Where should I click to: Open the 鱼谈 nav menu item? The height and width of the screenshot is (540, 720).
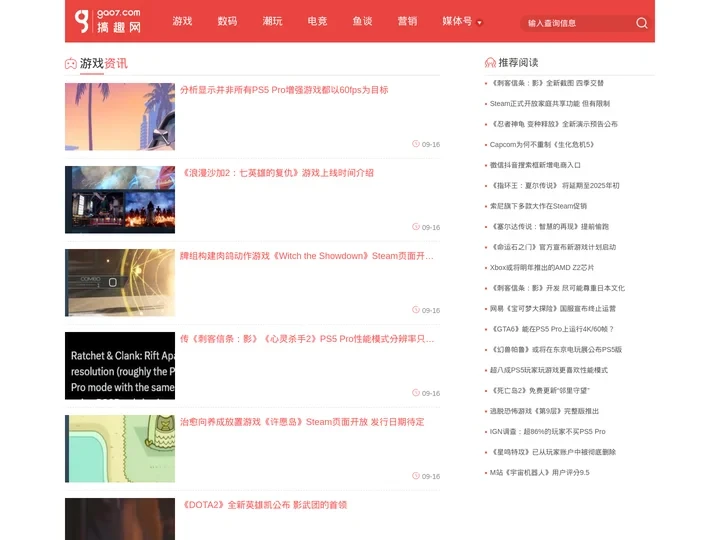pyautogui.click(x=362, y=21)
